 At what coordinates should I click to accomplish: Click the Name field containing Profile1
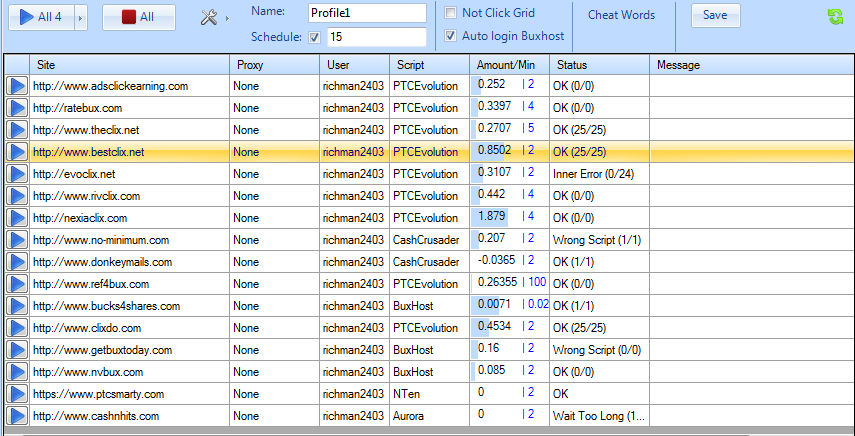tap(367, 14)
